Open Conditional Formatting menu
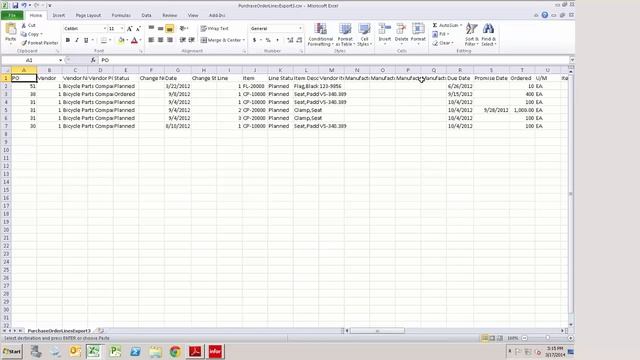 point(320,35)
